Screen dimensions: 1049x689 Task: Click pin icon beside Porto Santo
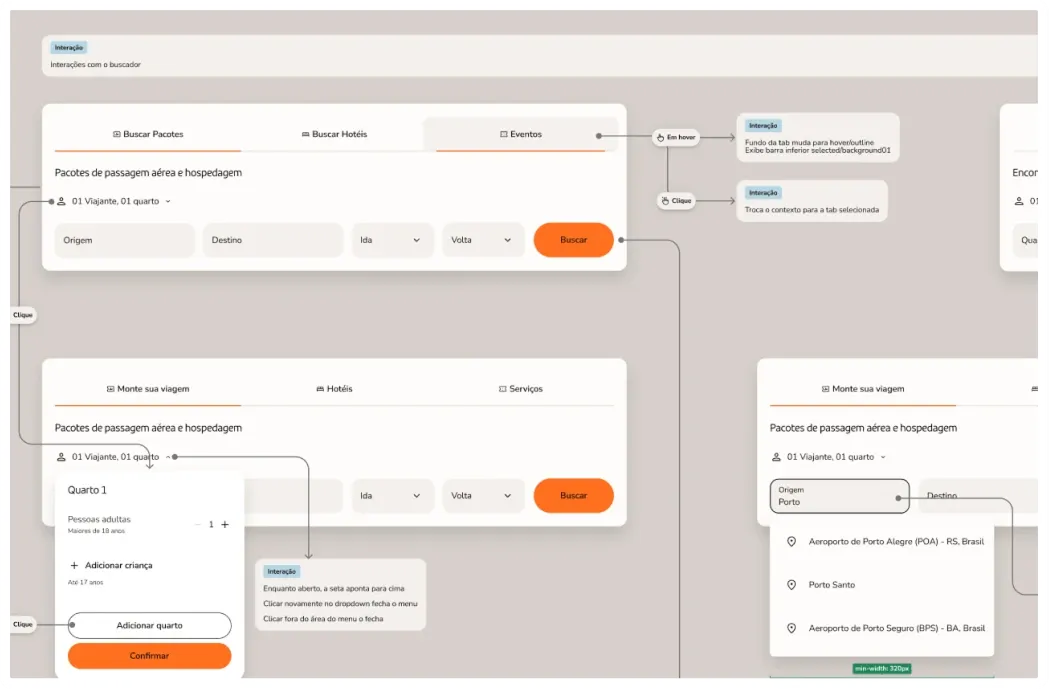click(791, 585)
